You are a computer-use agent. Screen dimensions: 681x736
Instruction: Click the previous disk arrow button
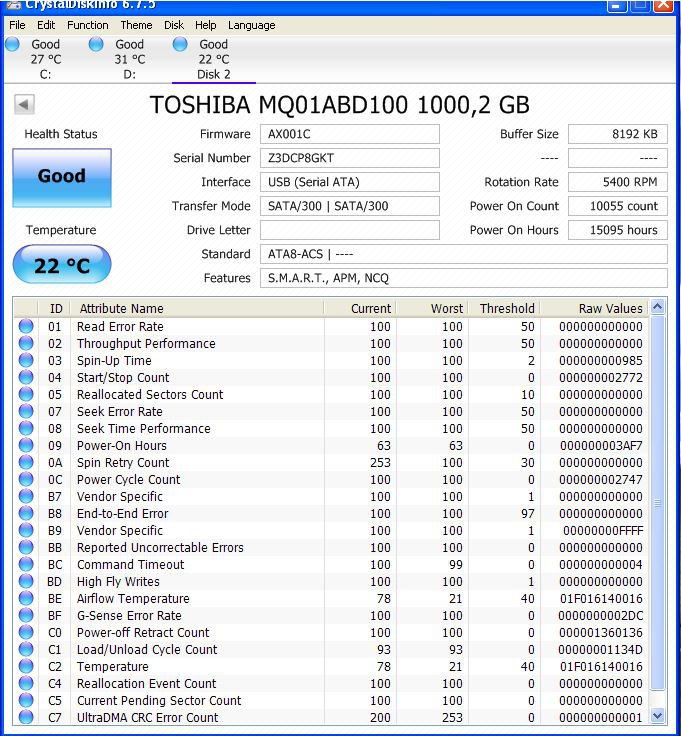coord(24,104)
